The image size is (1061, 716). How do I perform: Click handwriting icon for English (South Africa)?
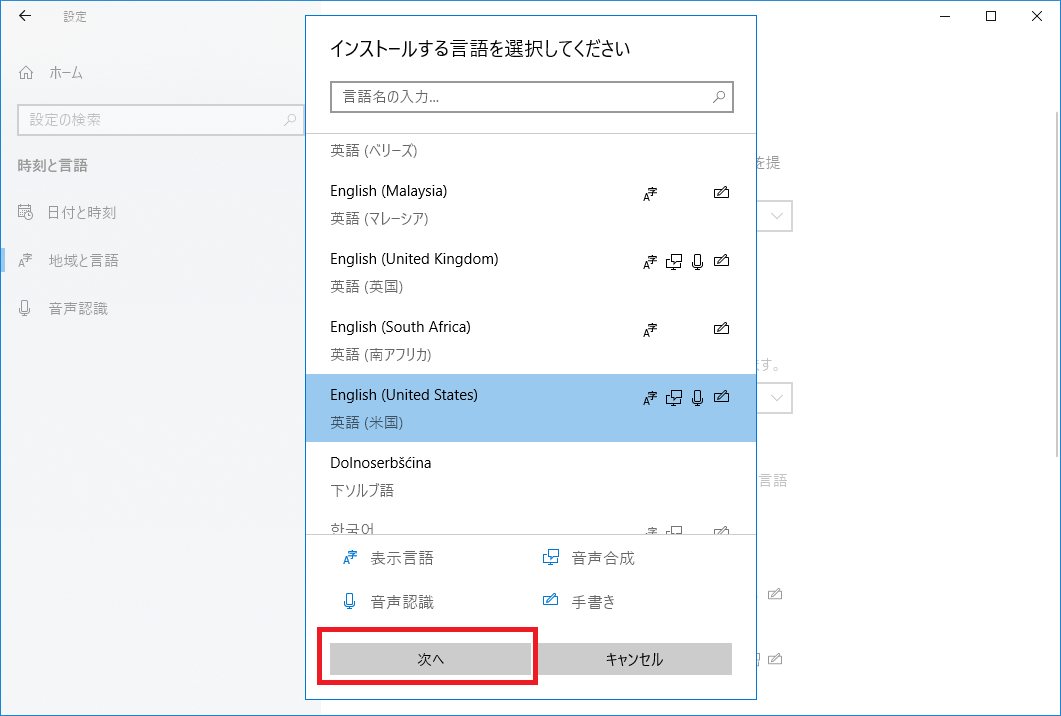pos(721,328)
